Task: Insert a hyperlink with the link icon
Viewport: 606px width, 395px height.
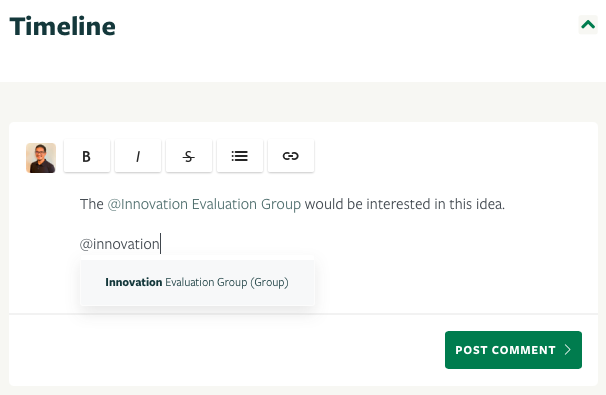Action: (291, 156)
